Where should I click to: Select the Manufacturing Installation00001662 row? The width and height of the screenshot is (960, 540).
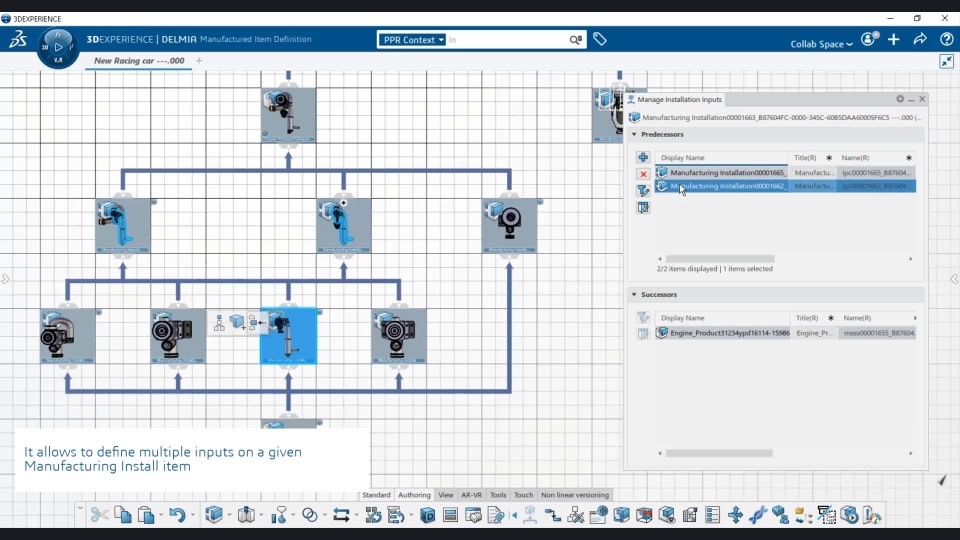point(786,186)
